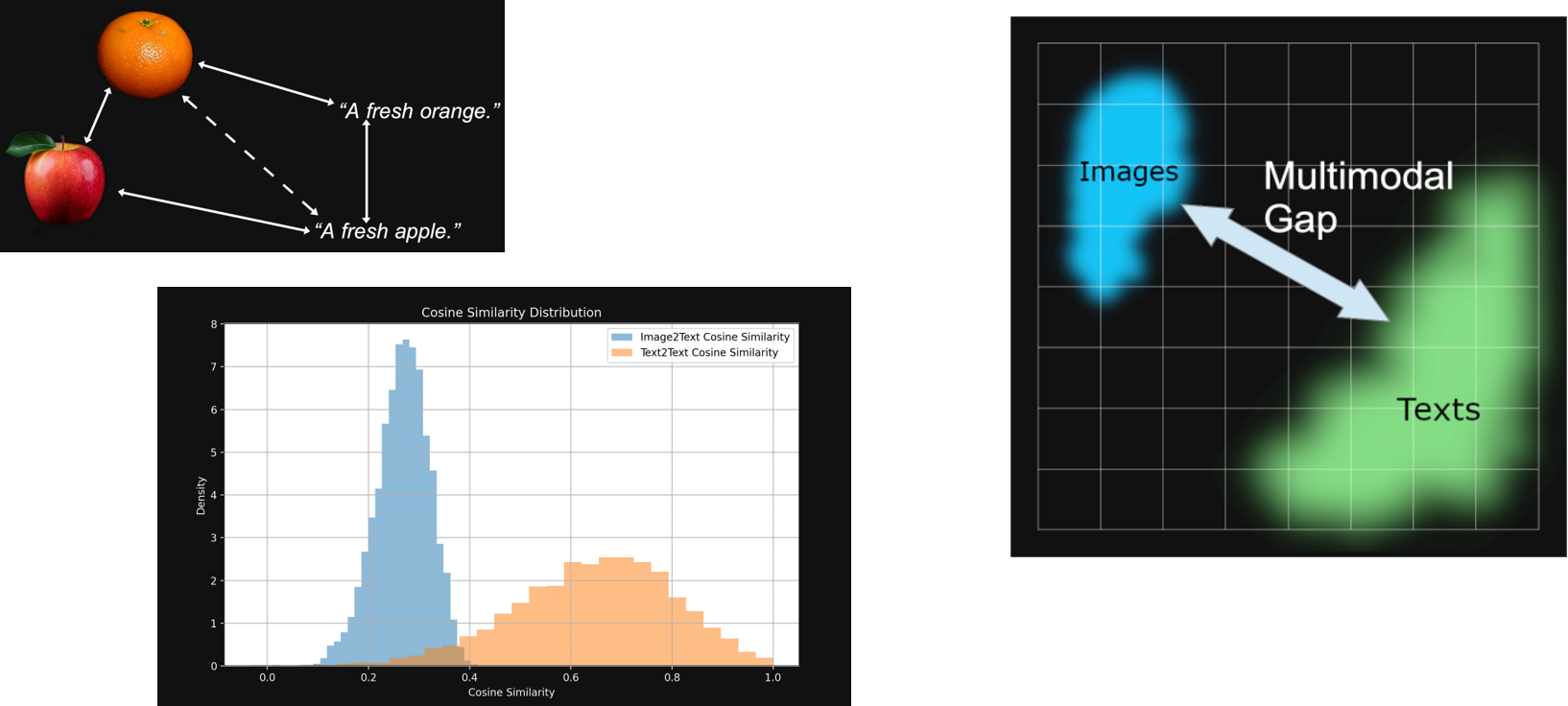
Task: Click the orange fruit image
Action: tap(145, 55)
